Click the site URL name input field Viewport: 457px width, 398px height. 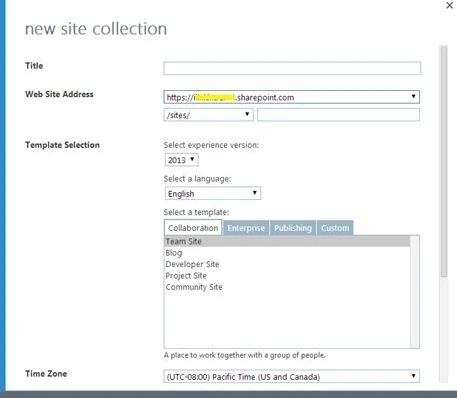click(x=338, y=115)
